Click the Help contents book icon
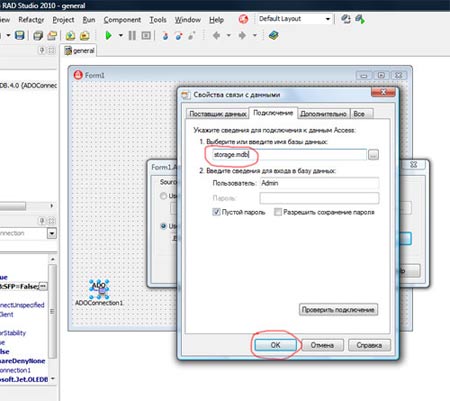 (x=273, y=35)
